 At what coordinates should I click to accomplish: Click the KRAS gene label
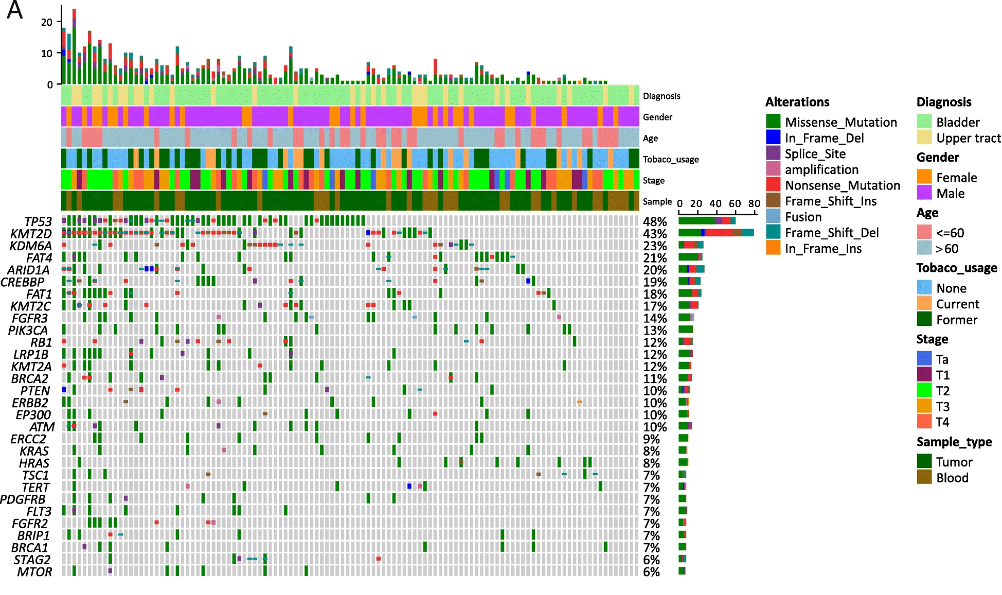pos(35,451)
